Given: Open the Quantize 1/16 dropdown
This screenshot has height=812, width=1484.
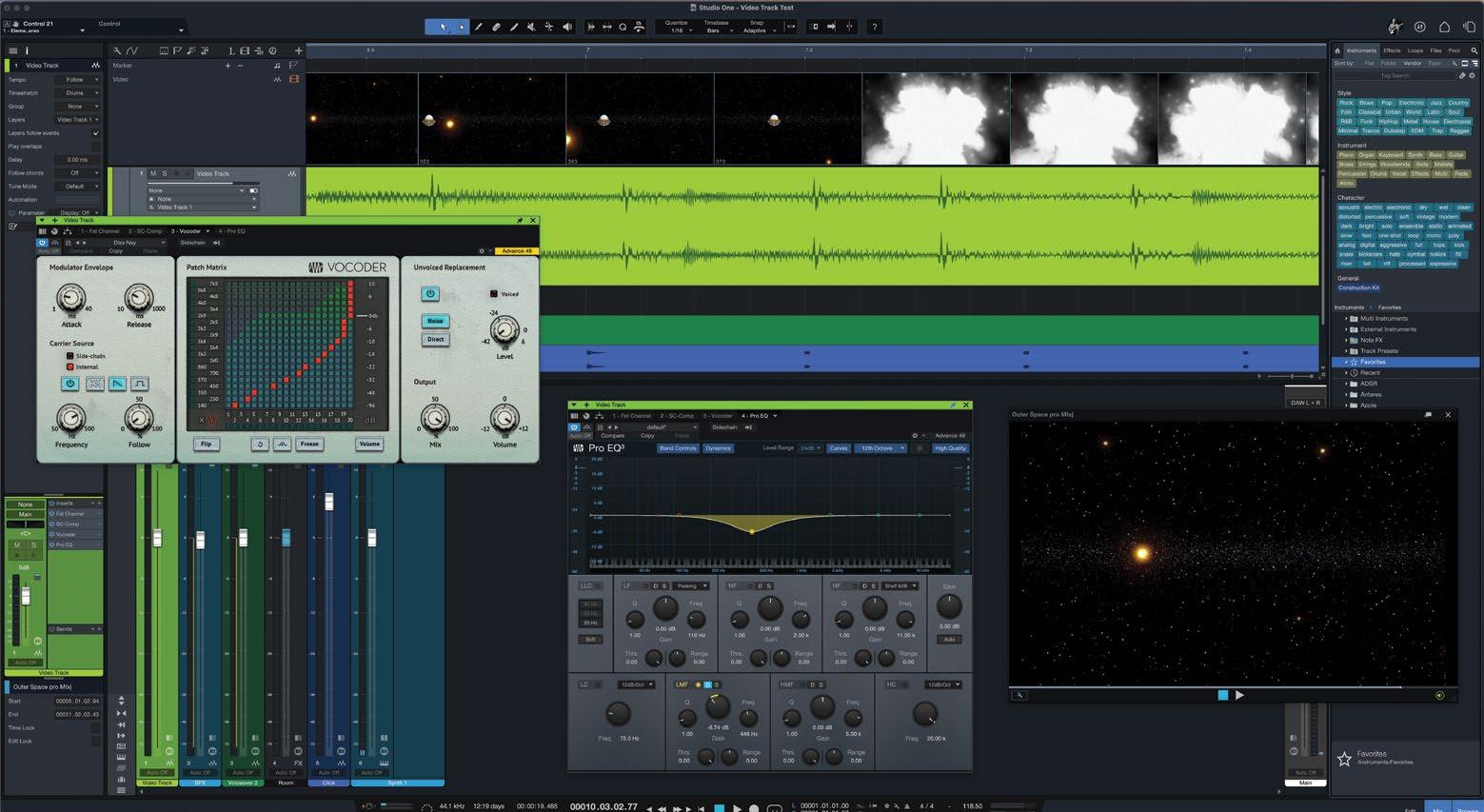Looking at the screenshot, I should tap(677, 30).
